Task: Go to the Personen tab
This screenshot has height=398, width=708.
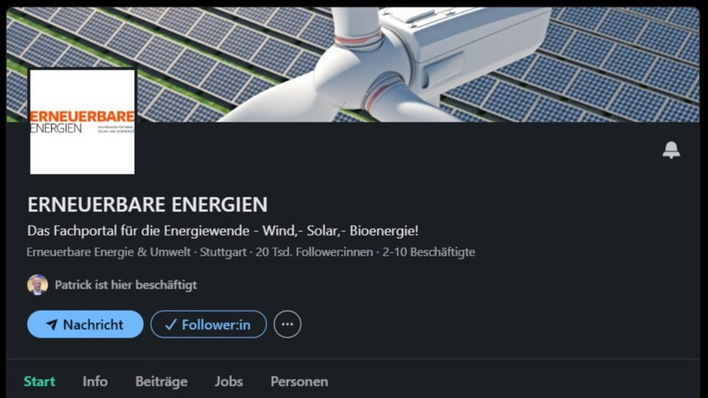Action: (x=299, y=381)
